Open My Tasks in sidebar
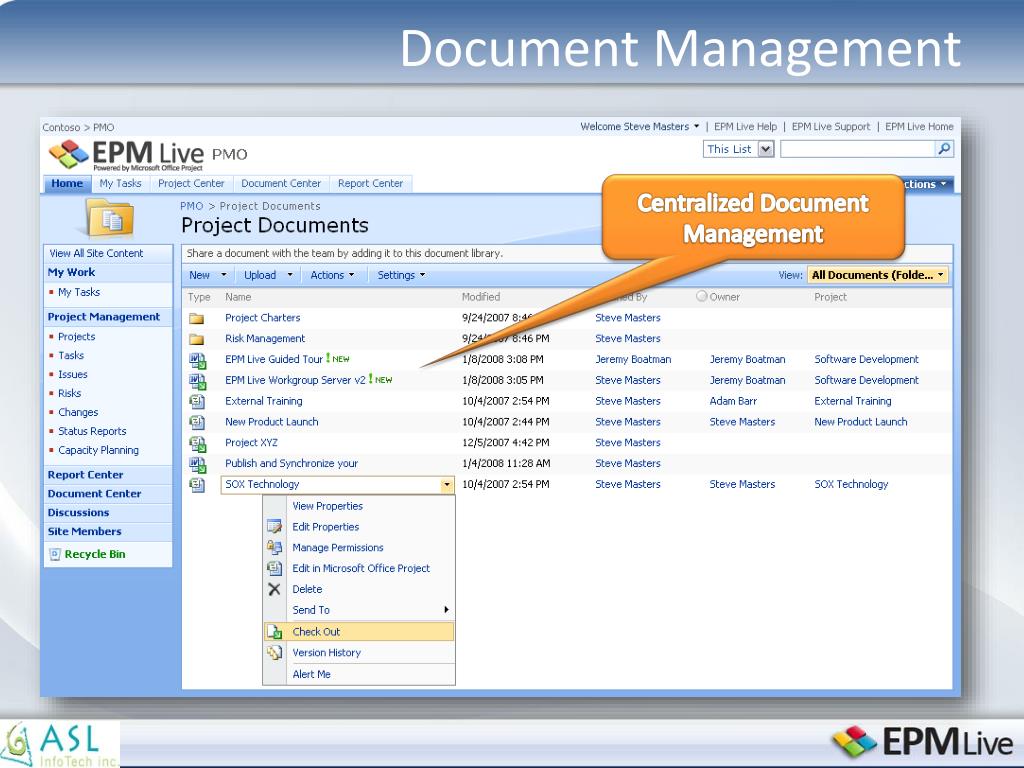 (79, 292)
